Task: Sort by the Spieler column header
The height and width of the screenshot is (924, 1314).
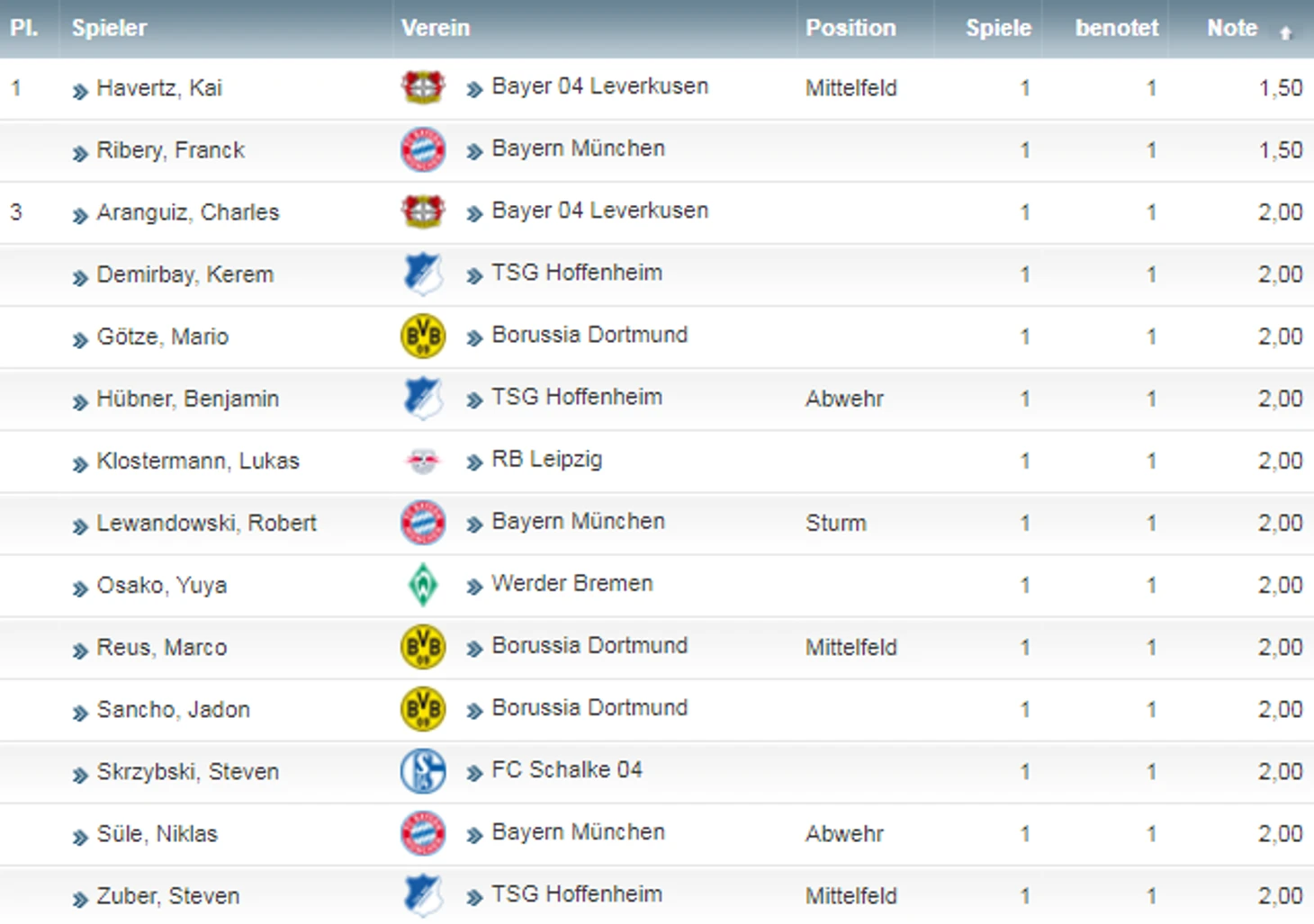Action: (x=109, y=28)
